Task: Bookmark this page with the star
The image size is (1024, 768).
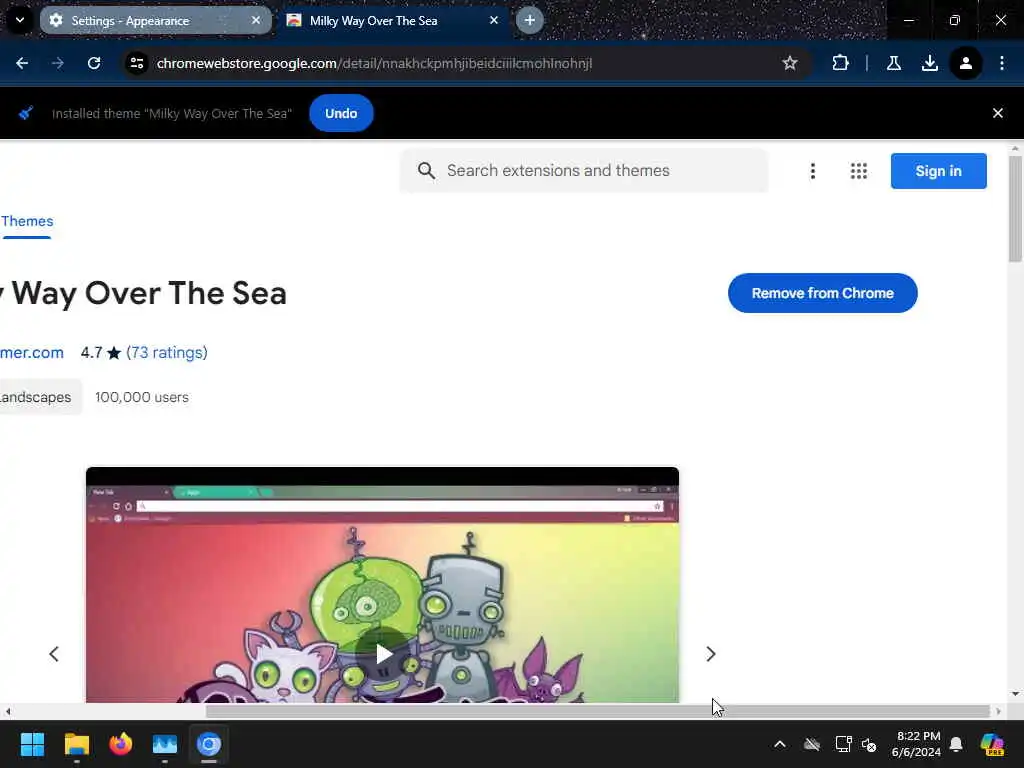Action: click(x=790, y=63)
